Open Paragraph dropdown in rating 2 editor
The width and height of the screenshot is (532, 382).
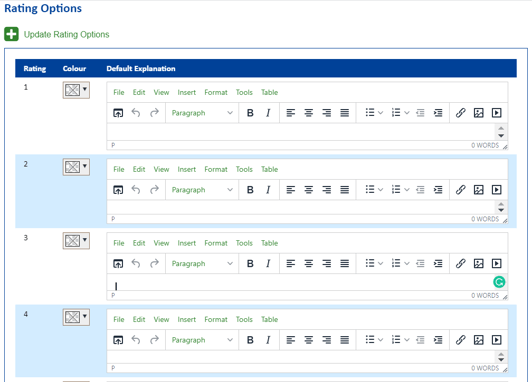coord(202,190)
